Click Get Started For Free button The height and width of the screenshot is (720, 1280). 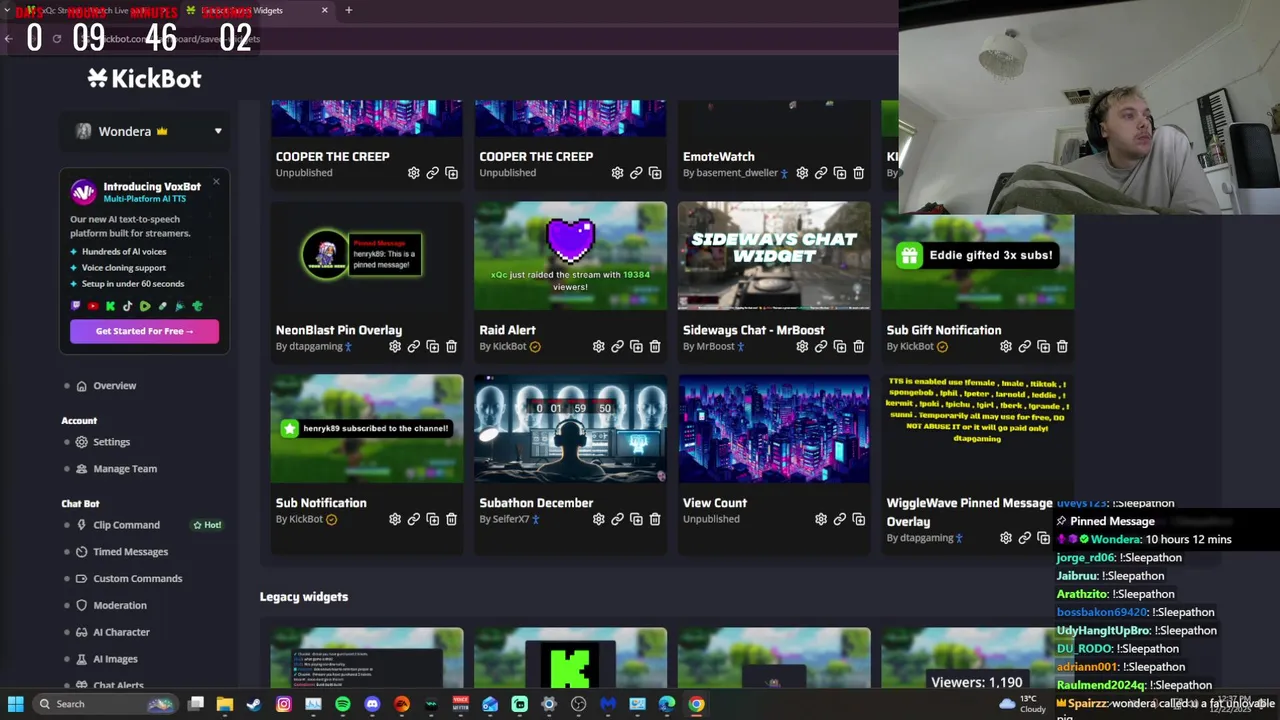pyautogui.click(x=144, y=331)
